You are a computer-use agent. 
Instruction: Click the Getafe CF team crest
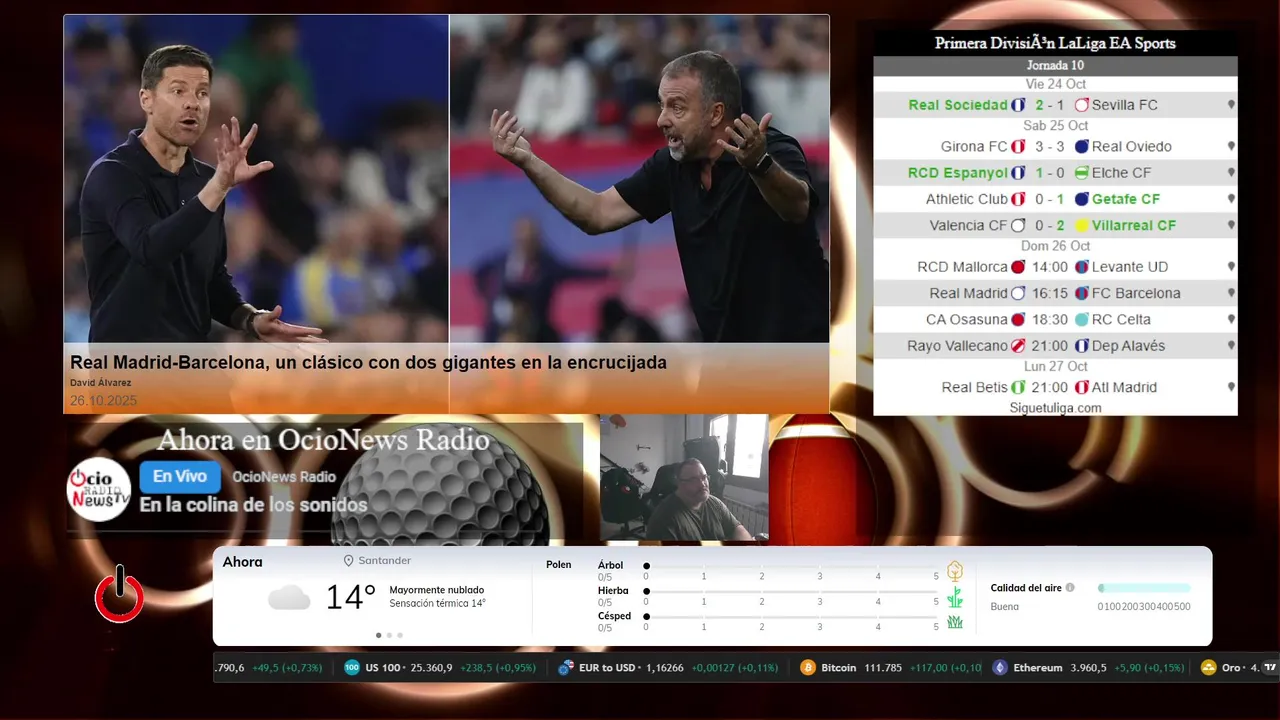tap(1081, 200)
